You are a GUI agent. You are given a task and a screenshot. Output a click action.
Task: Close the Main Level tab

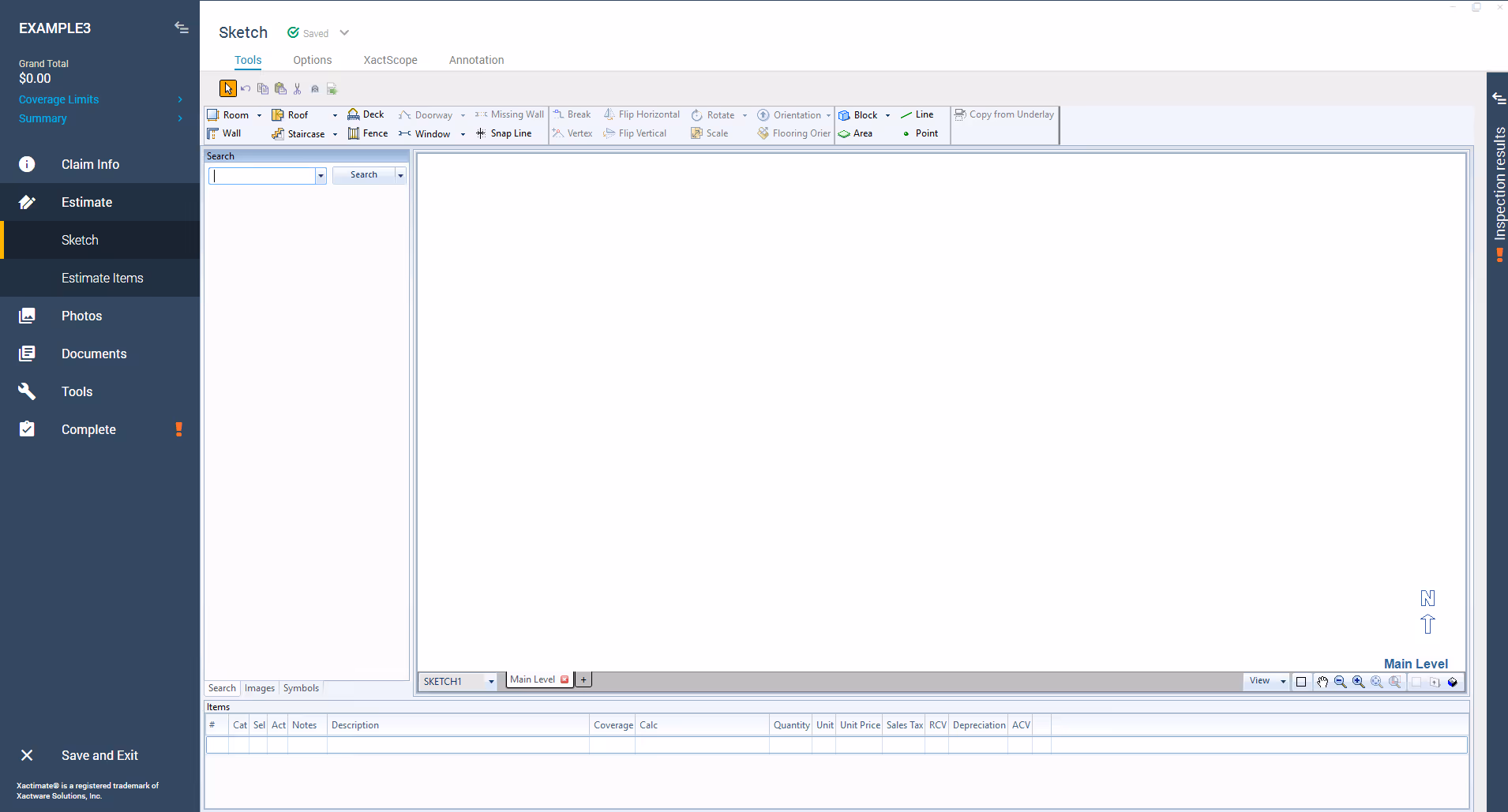[565, 679]
